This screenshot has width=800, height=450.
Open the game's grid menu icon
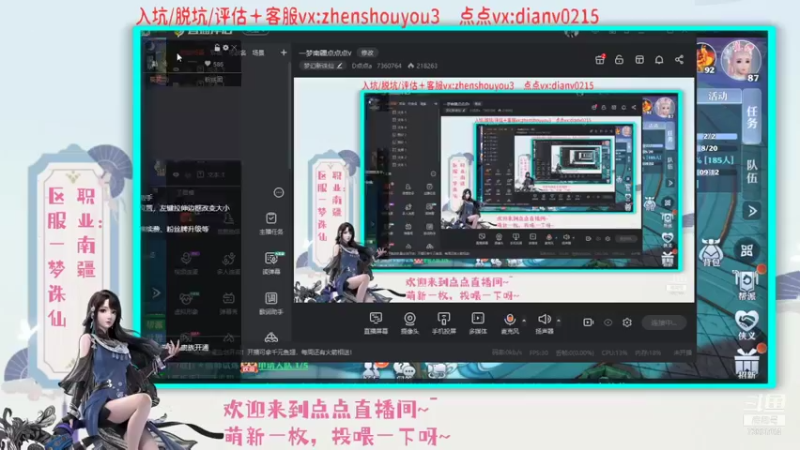point(746,250)
